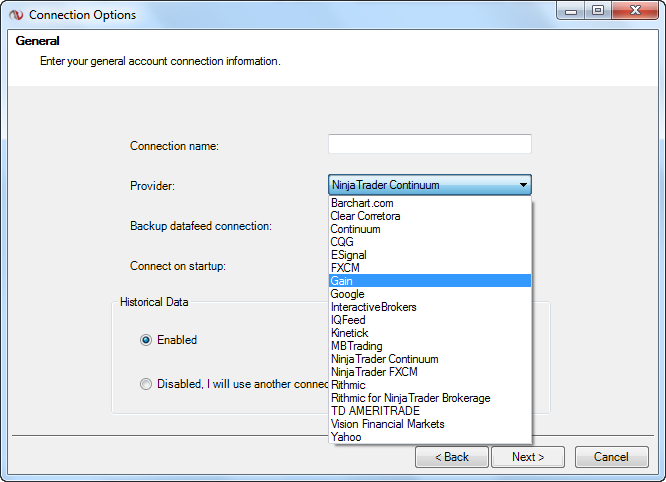The image size is (666, 482).
Task: Select Clear Corretora provider option
Action: point(430,216)
